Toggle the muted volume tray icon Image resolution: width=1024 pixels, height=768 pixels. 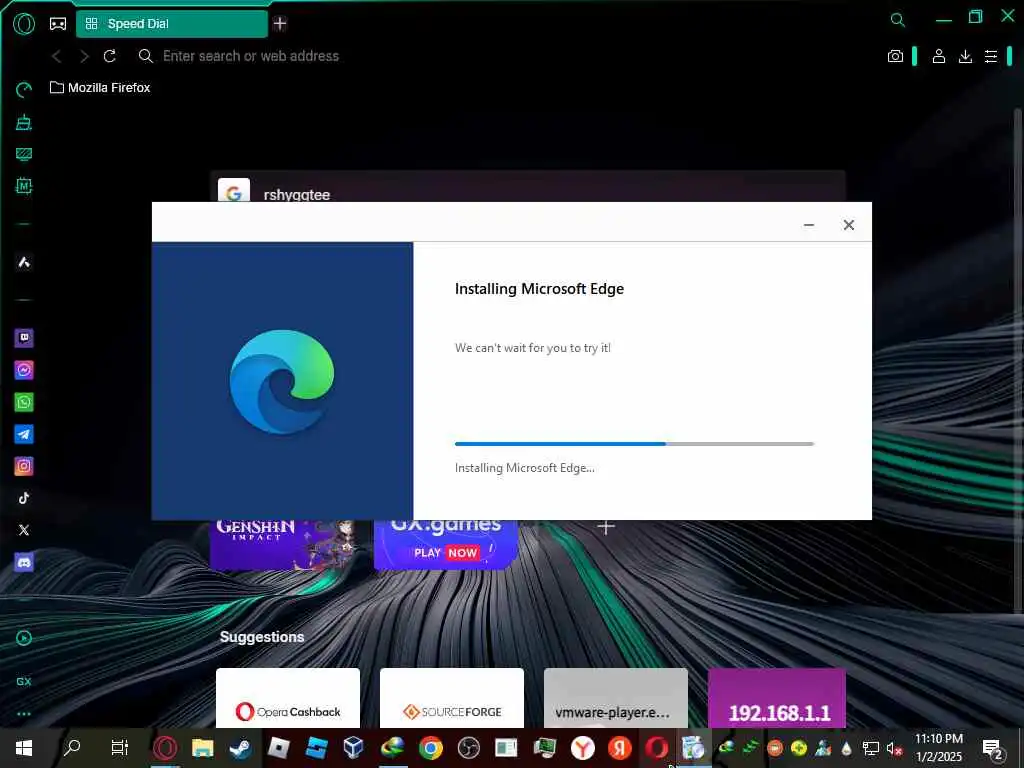tap(894, 748)
